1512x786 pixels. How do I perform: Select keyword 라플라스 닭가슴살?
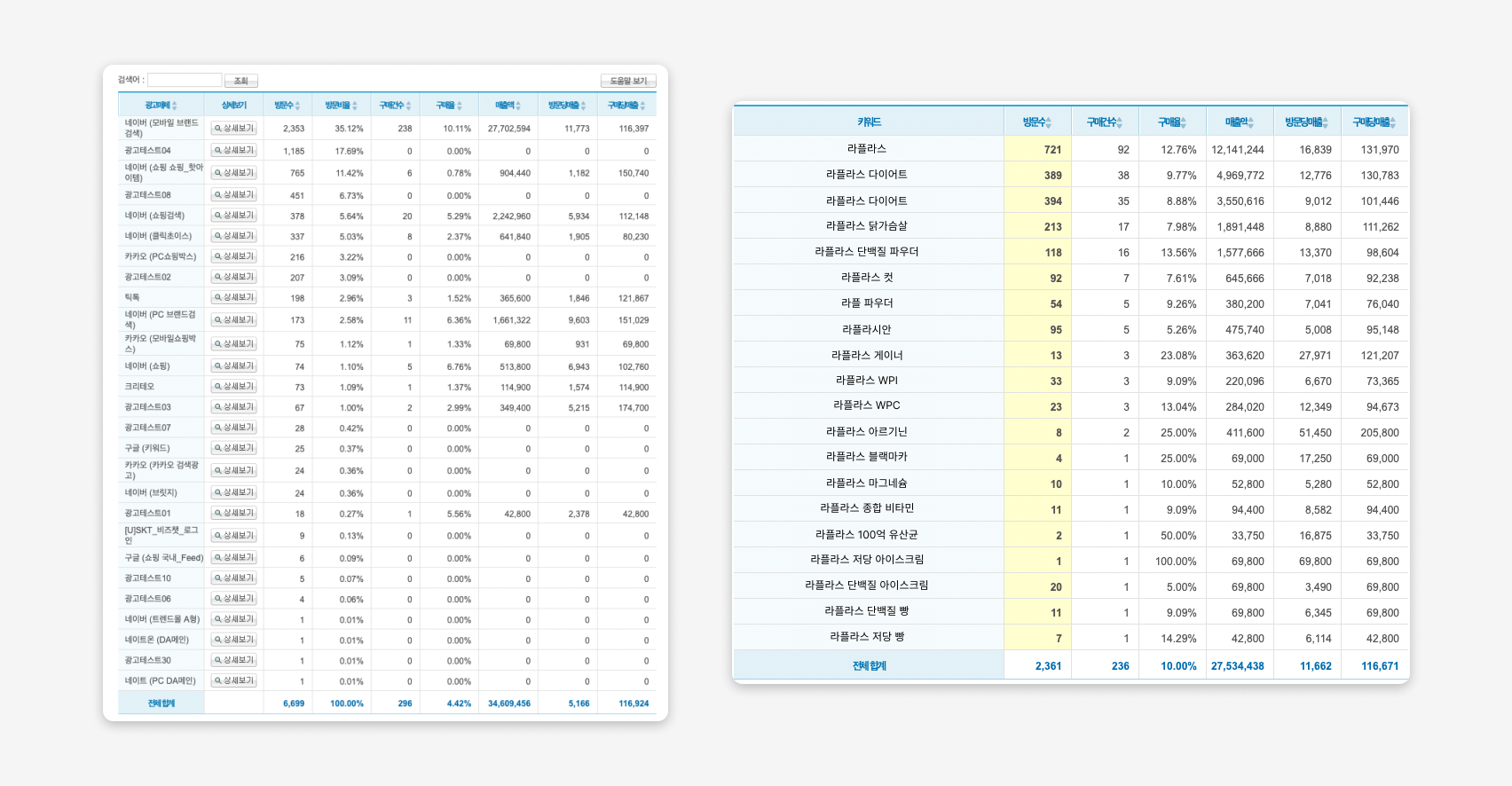(x=866, y=226)
